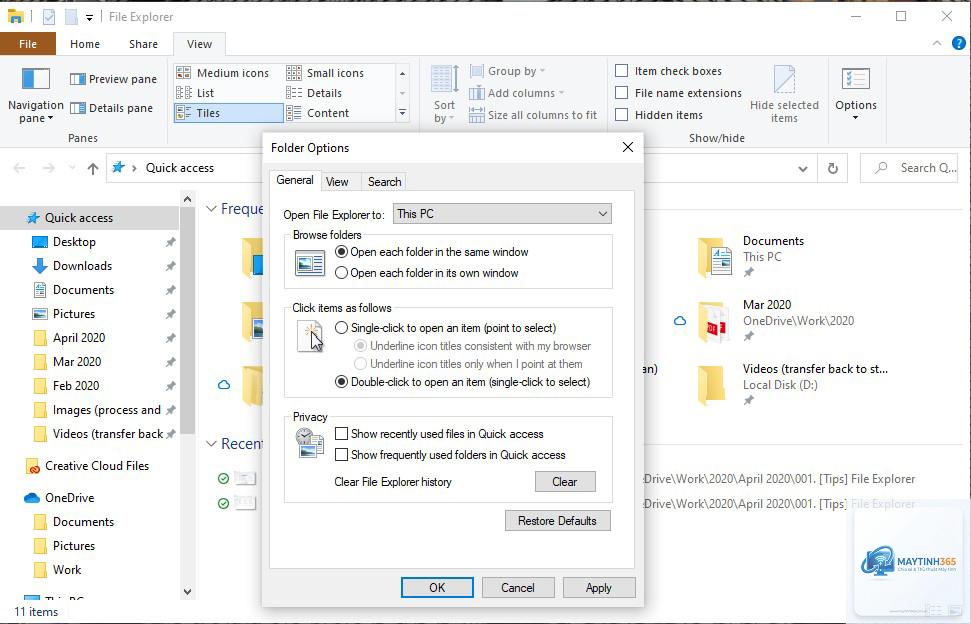Click the navigation pane scroll down arrow
The width and height of the screenshot is (971, 624).
188,592
